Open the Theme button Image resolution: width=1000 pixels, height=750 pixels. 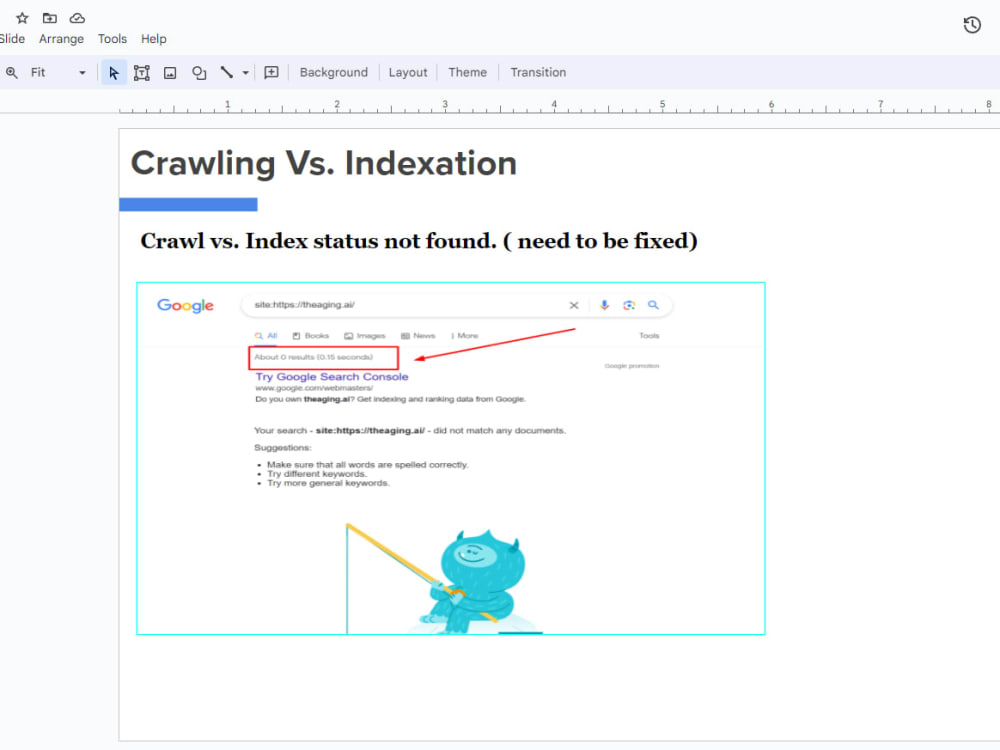(467, 73)
